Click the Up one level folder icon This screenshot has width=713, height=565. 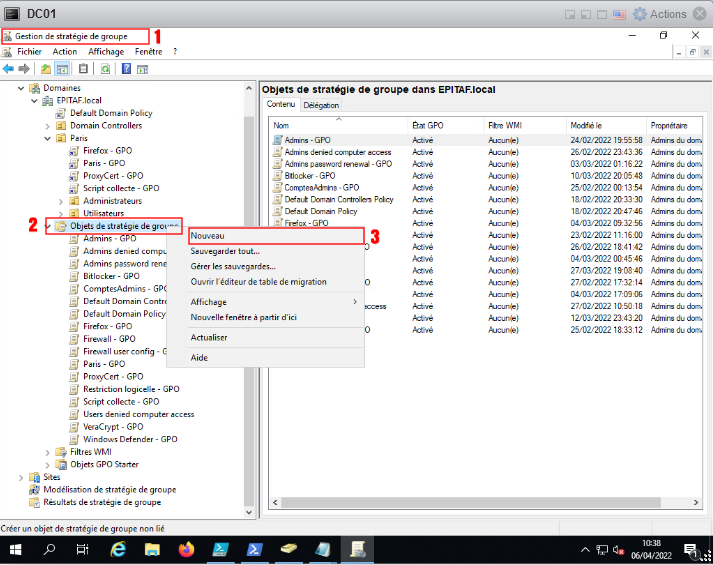point(46,69)
